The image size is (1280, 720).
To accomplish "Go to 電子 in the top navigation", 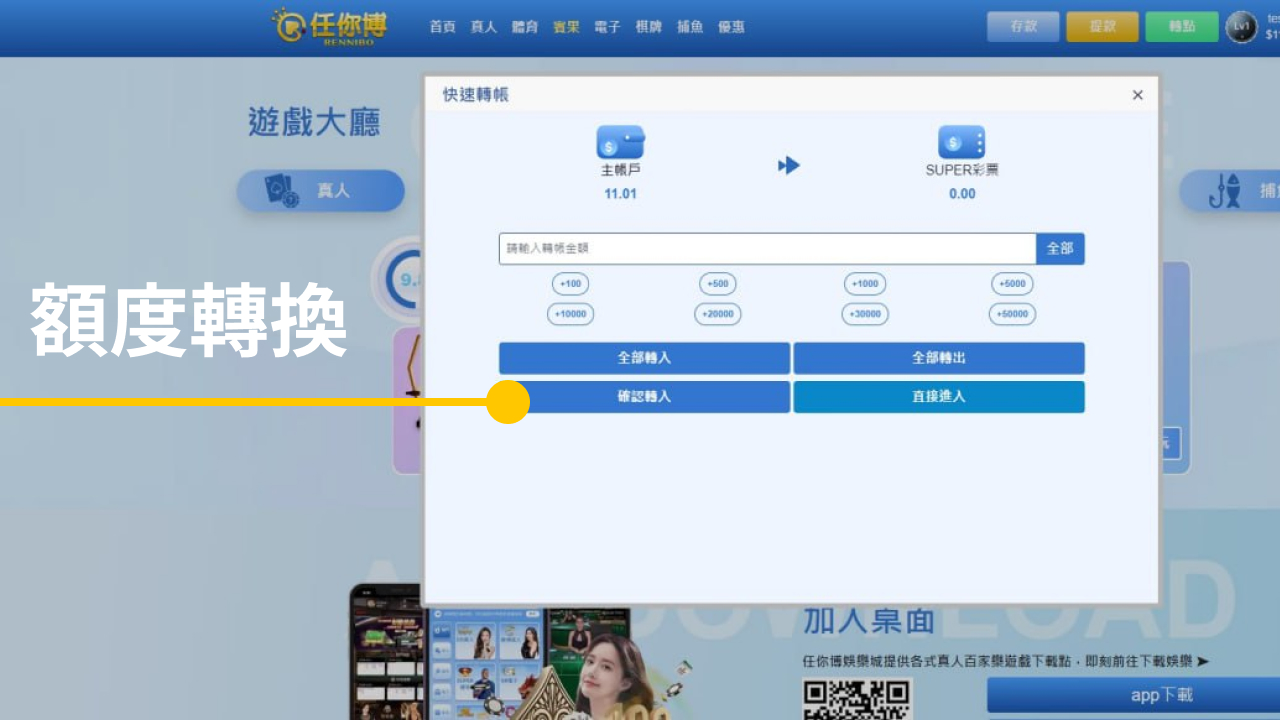I will (607, 27).
